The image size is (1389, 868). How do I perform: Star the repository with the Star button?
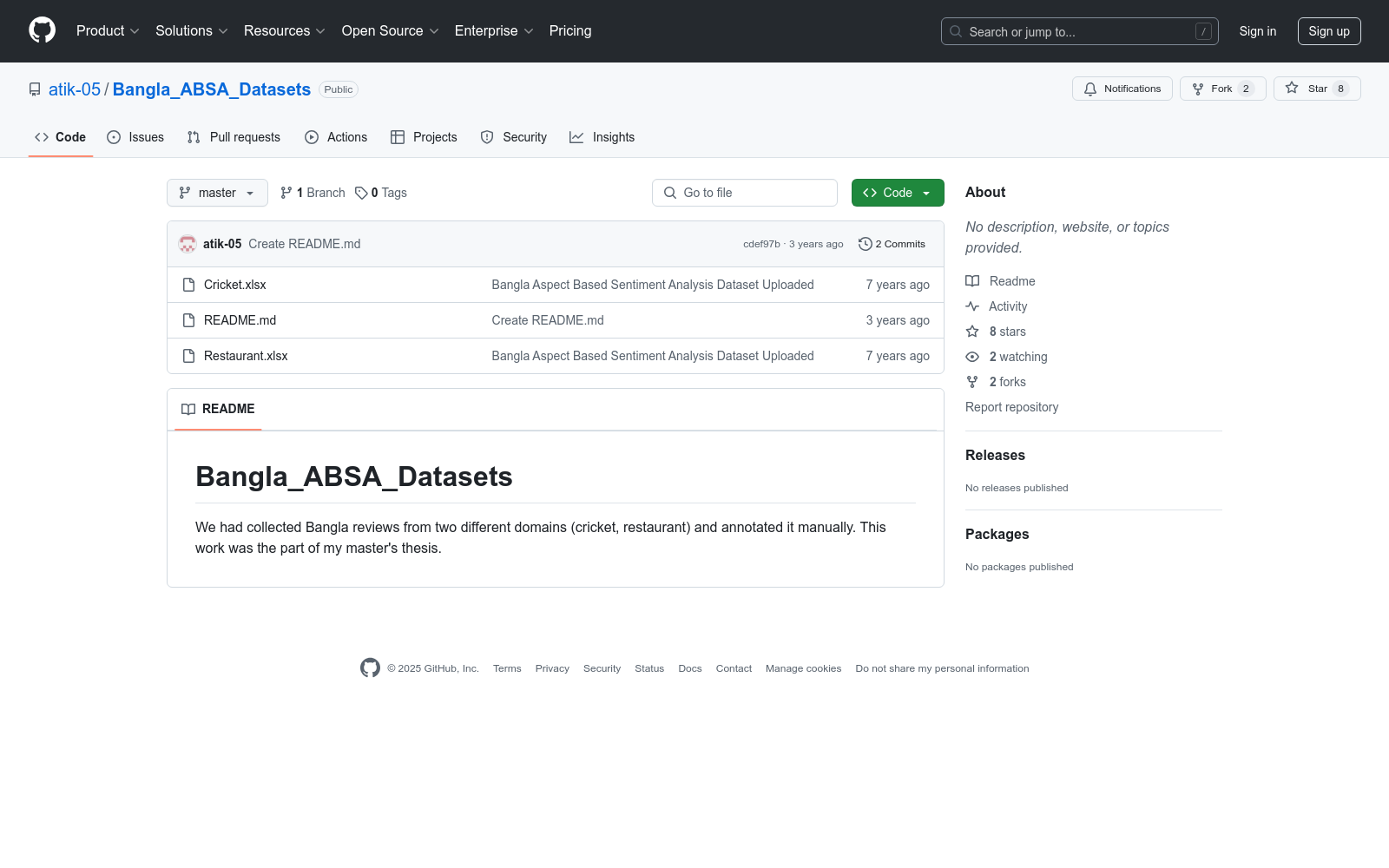1317,89
